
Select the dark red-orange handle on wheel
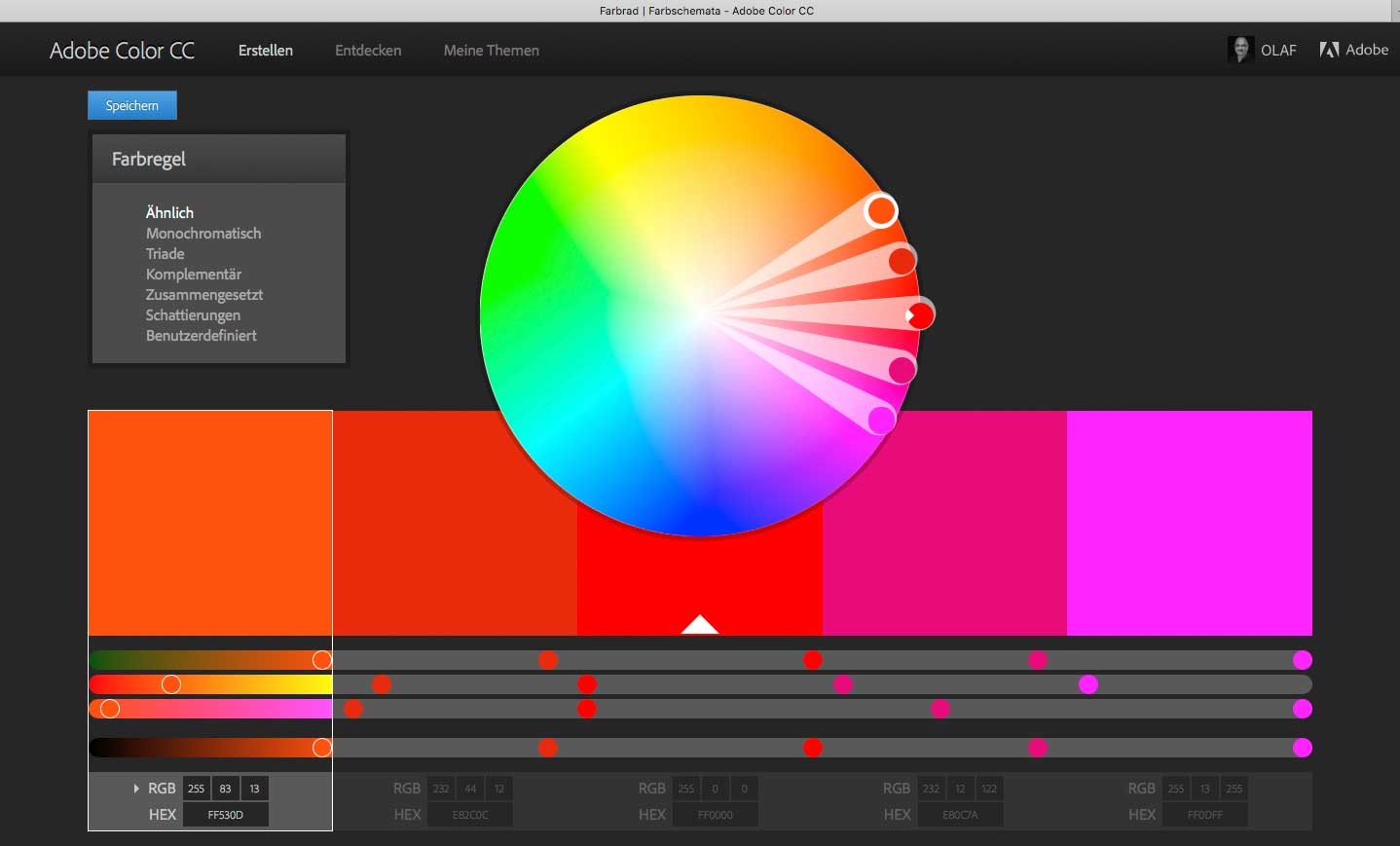[902, 260]
